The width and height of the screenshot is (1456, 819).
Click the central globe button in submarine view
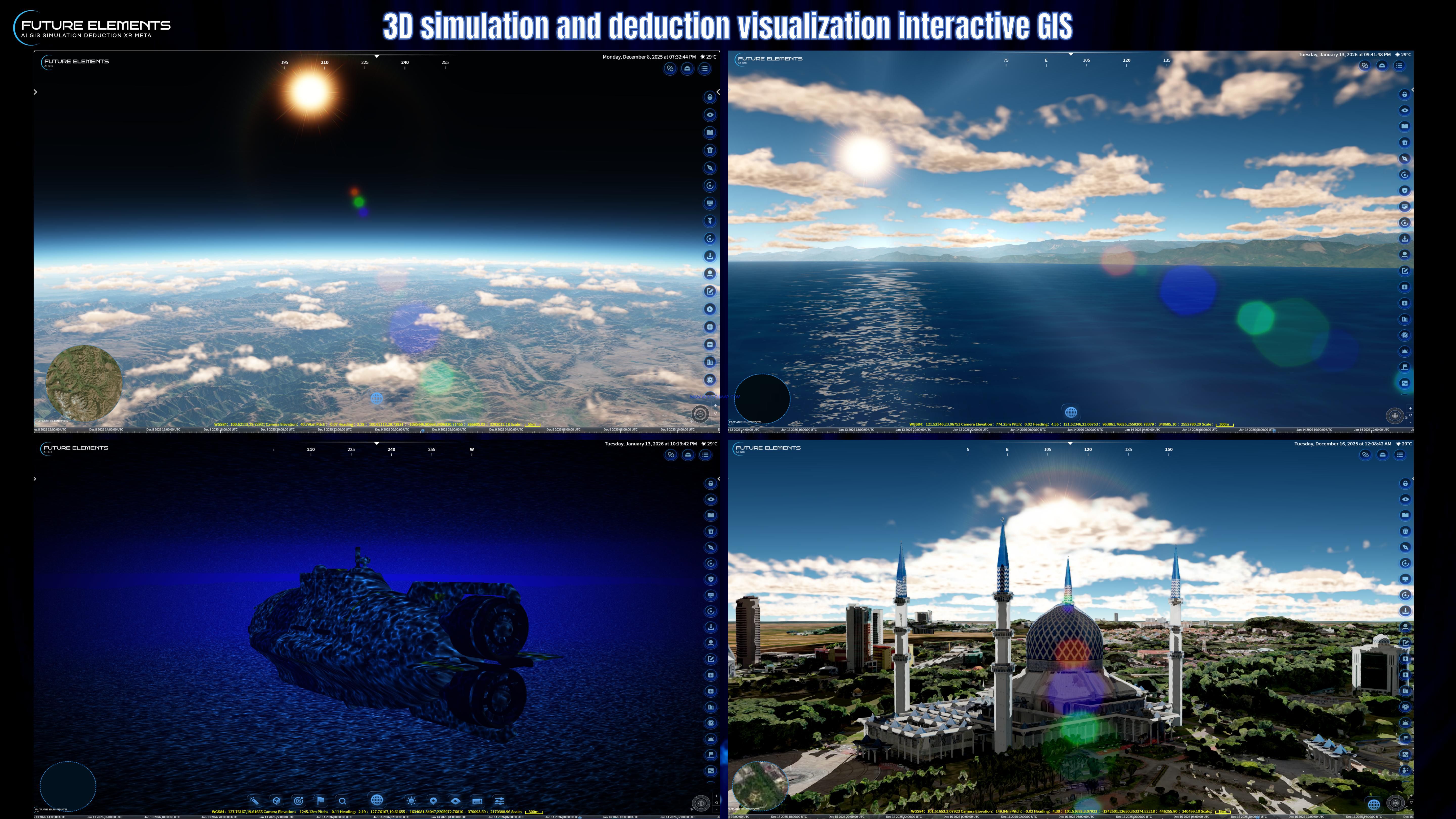[x=377, y=800]
